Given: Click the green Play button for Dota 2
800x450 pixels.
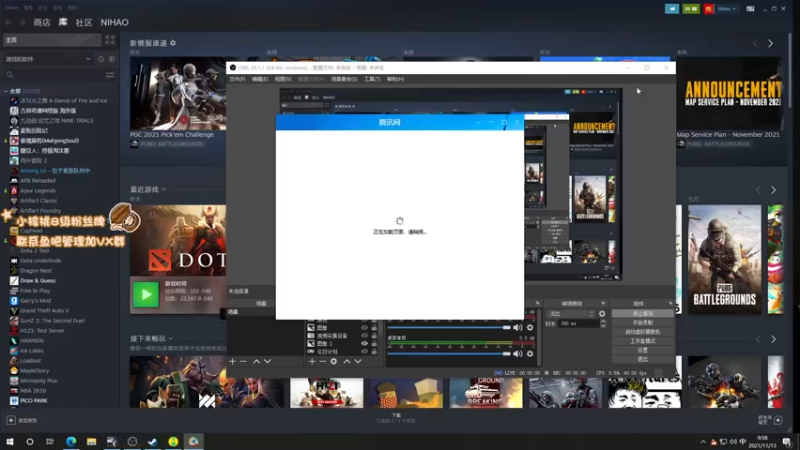Looking at the screenshot, I should click(x=146, y=295).
